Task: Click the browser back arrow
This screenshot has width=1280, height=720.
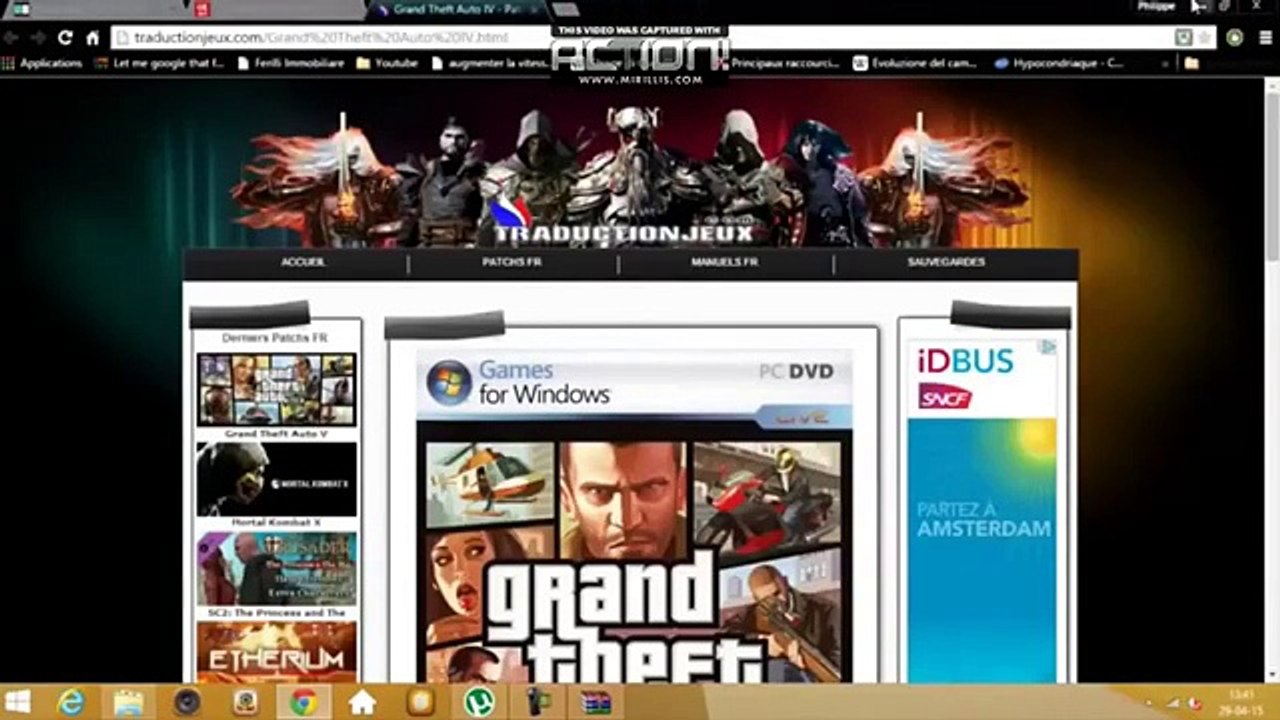Action: point(11,38)
